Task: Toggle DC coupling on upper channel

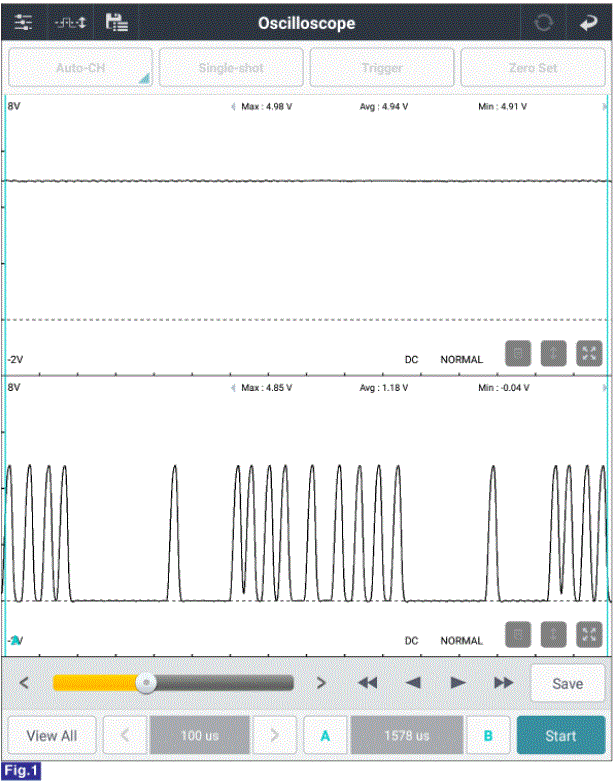Action: [x=411, y=360]
